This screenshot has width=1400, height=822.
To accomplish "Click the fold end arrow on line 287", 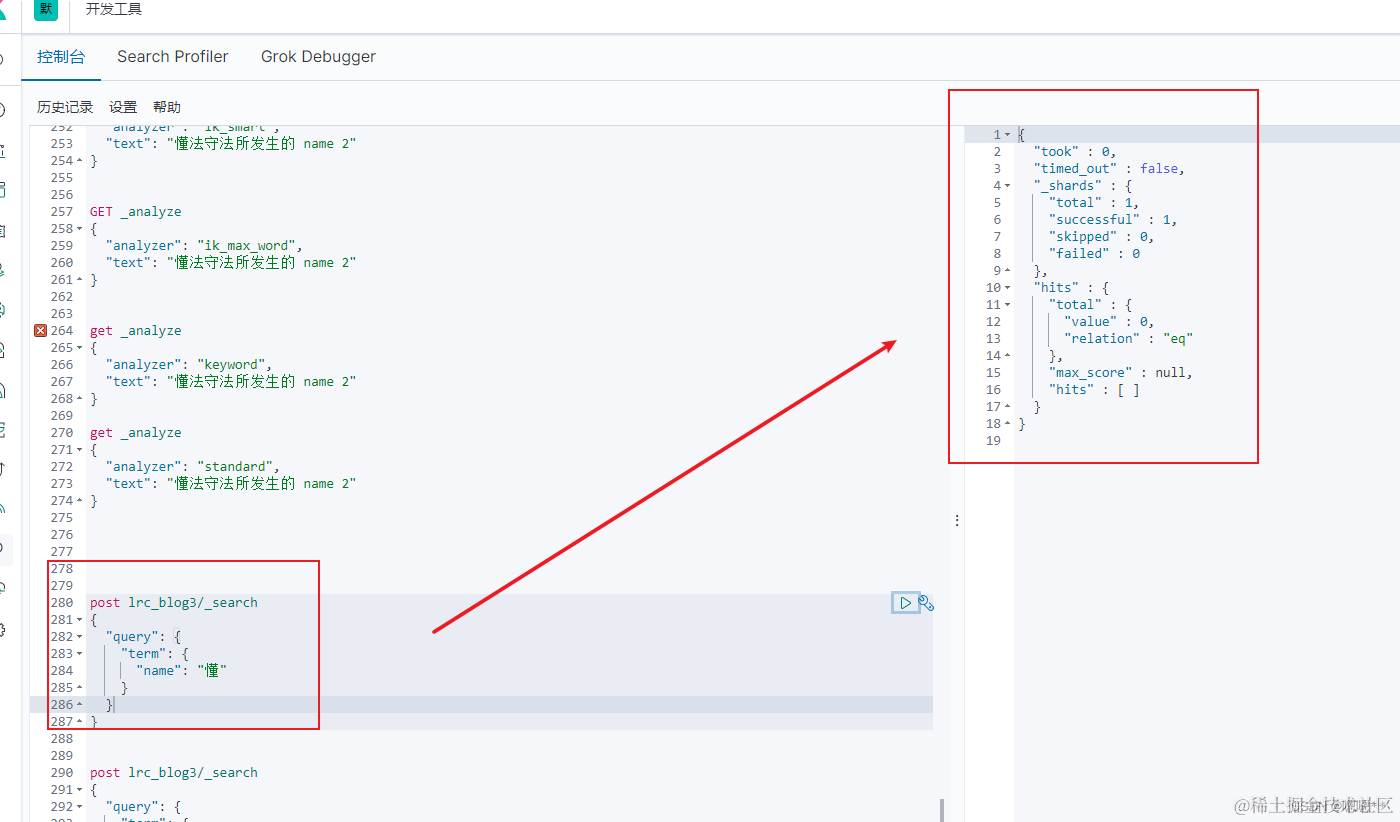I will click(80, 722).
